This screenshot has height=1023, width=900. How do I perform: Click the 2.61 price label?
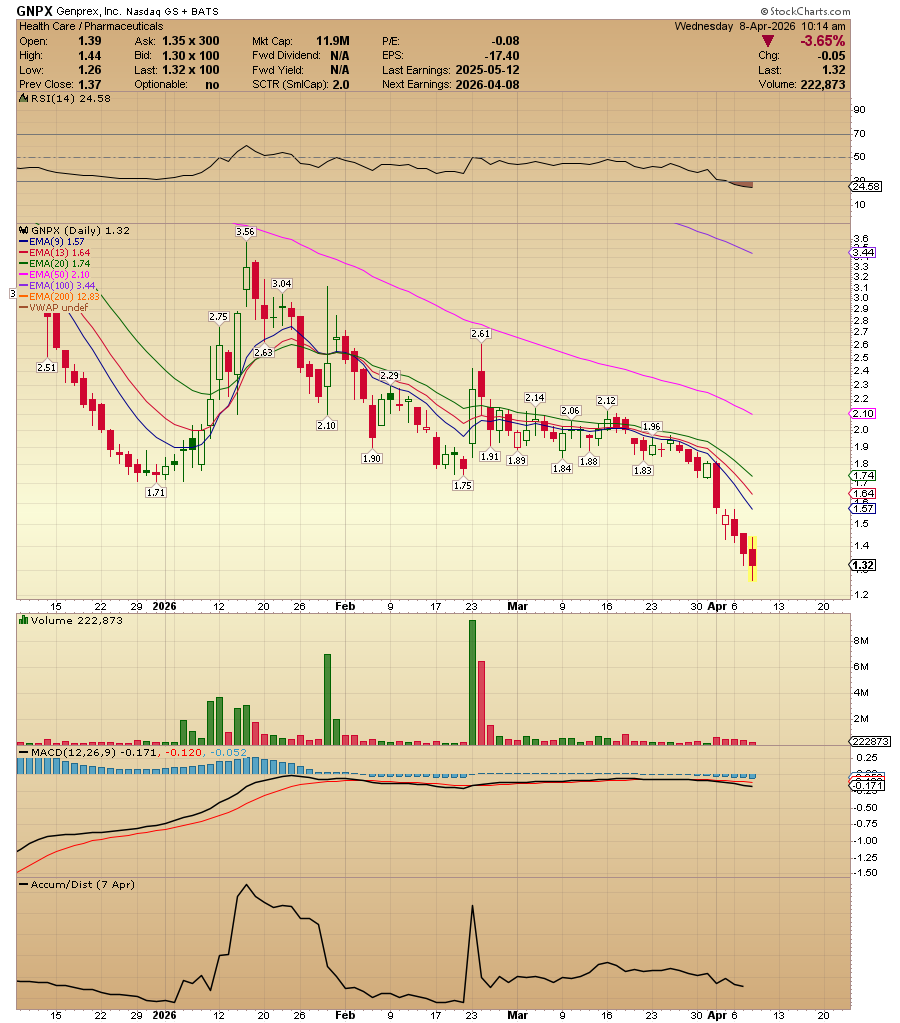click(x=480, y=333)
